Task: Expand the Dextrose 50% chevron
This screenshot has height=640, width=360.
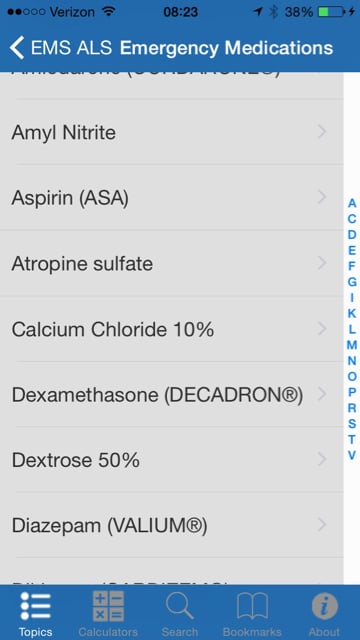Action: tap(322, 460)
